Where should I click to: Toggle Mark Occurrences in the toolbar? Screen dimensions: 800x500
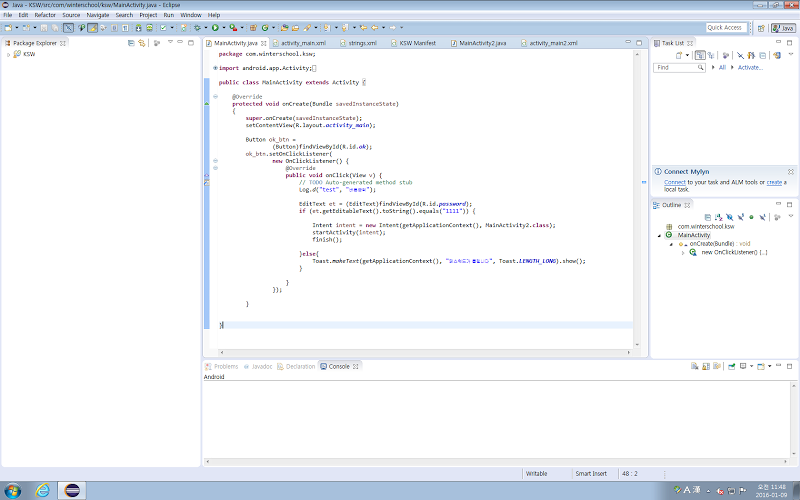92,28
